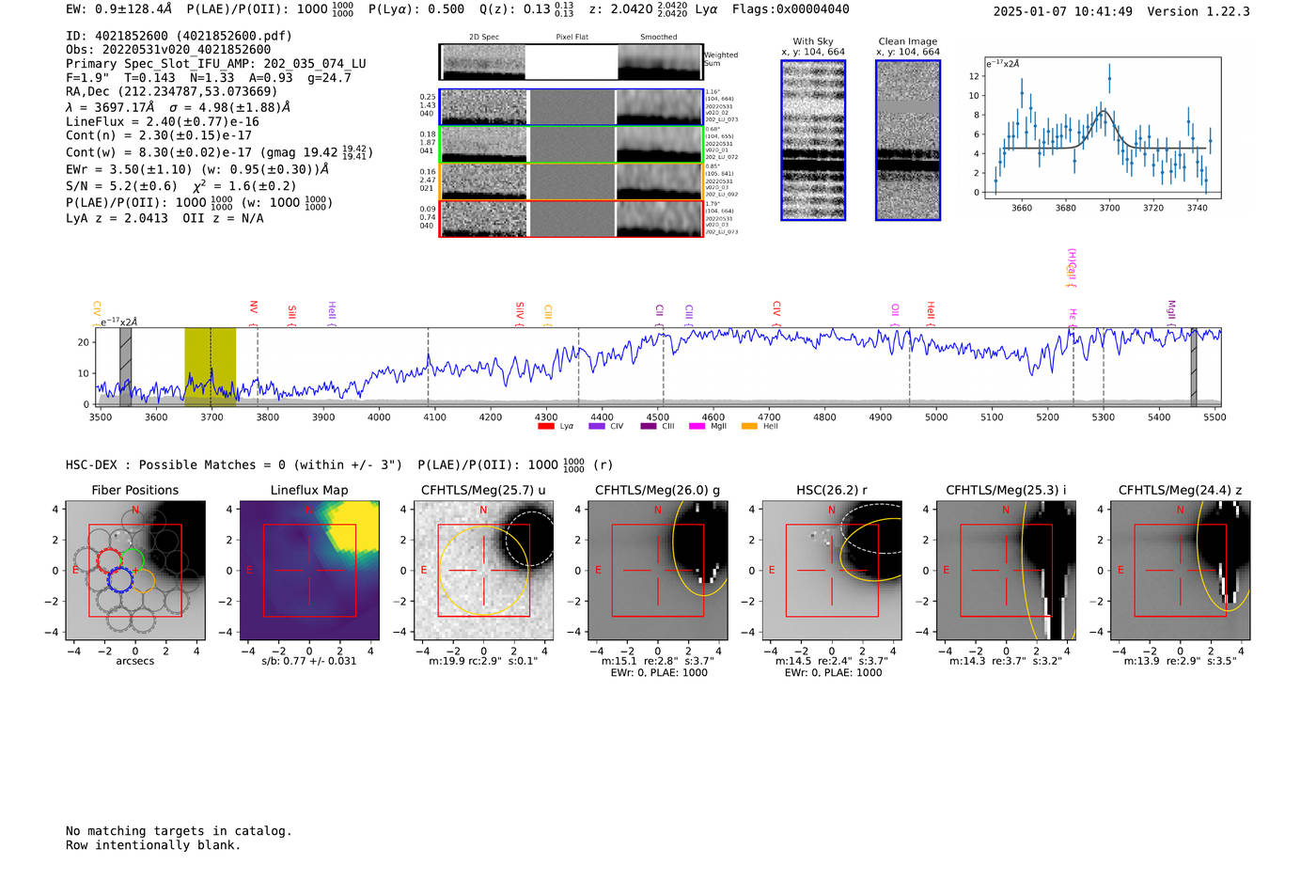Open the CFHTLS/Meg(26.0) g image
This screenshot has width=1316, height=896.
(658, 570)
